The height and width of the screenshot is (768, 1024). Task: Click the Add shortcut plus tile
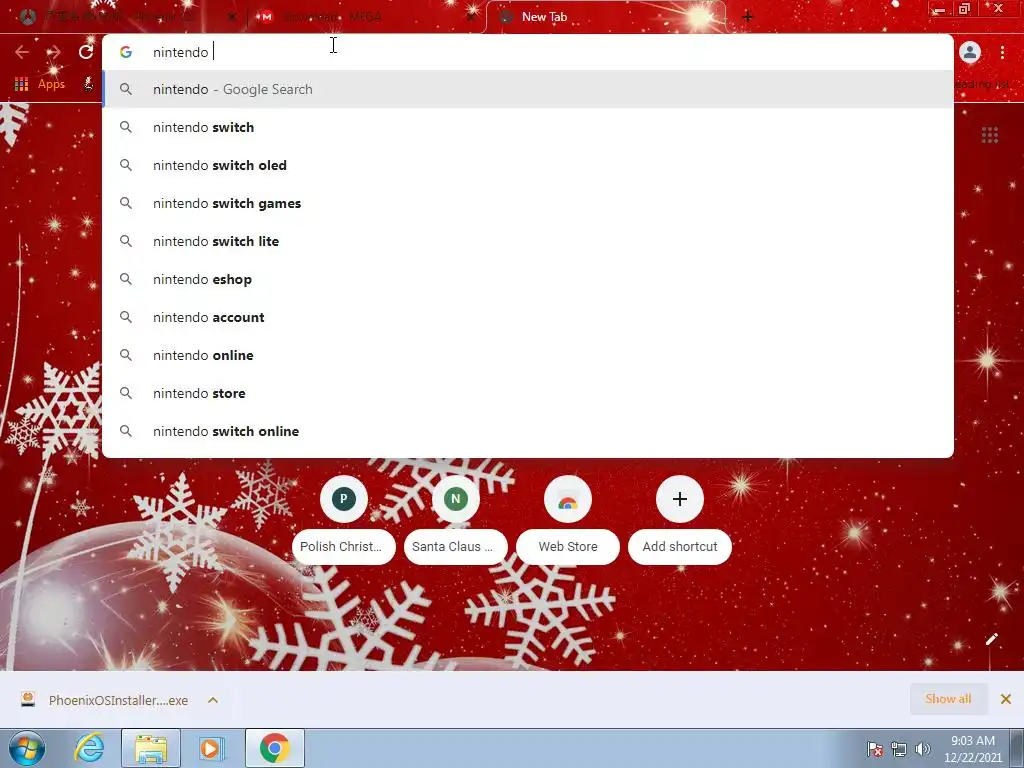pyautogui.click(x=680, y=520)
